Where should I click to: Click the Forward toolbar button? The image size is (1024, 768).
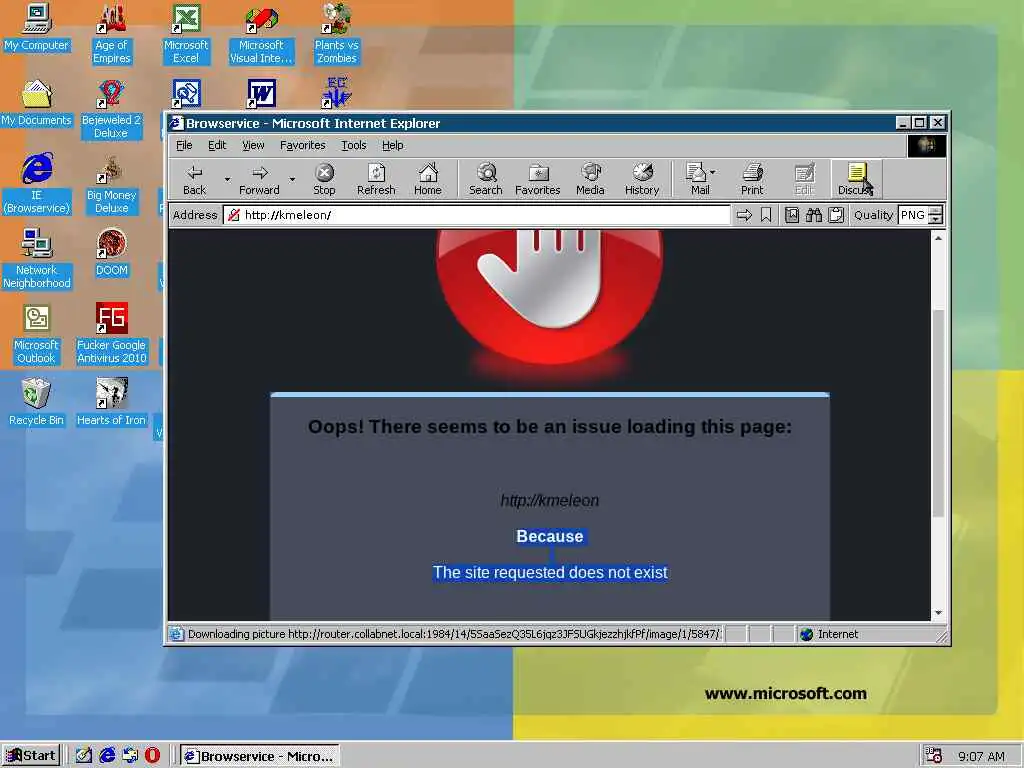point(259,179)
